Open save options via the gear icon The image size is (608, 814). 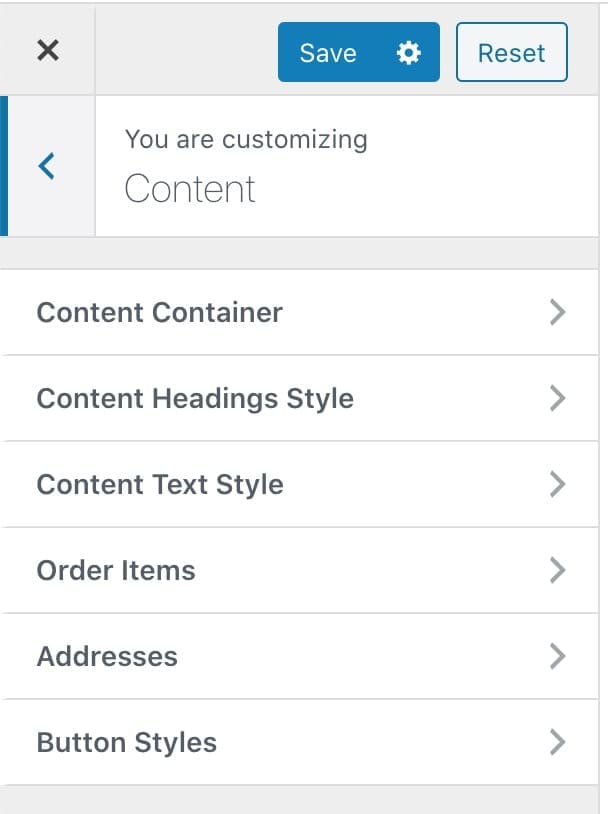coord(409,52)
